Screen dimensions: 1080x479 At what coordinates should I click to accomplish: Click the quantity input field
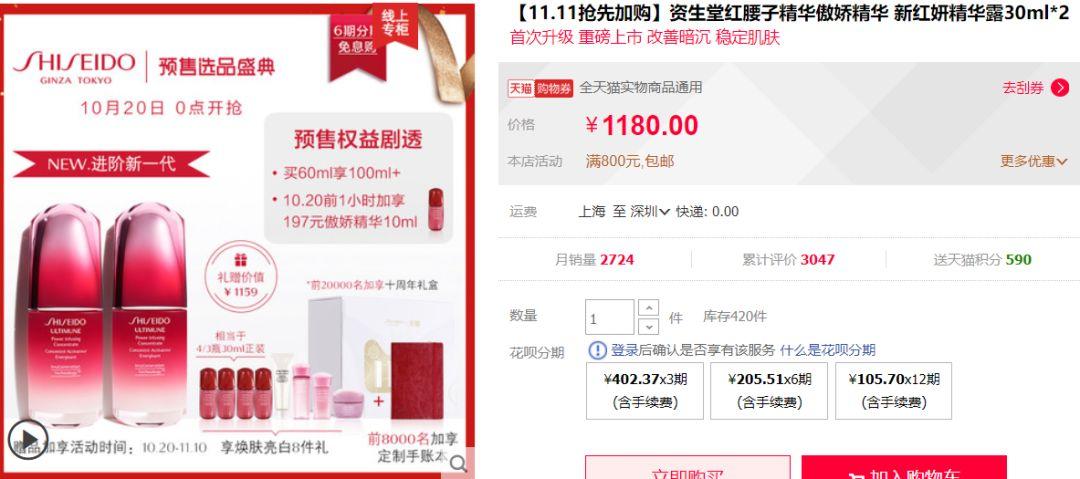[610, 317]
